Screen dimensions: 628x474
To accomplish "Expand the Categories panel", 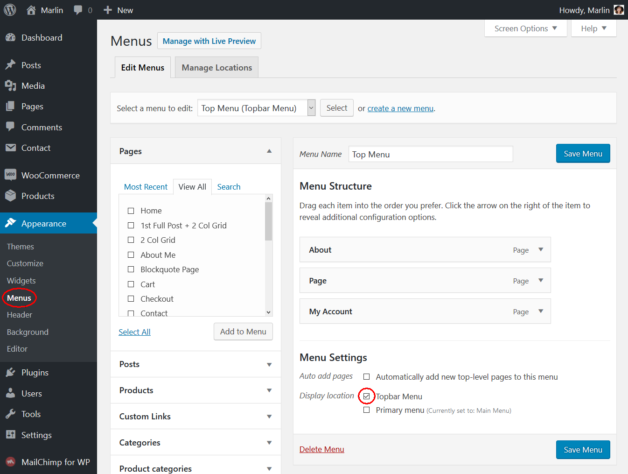I will point(269,442).
